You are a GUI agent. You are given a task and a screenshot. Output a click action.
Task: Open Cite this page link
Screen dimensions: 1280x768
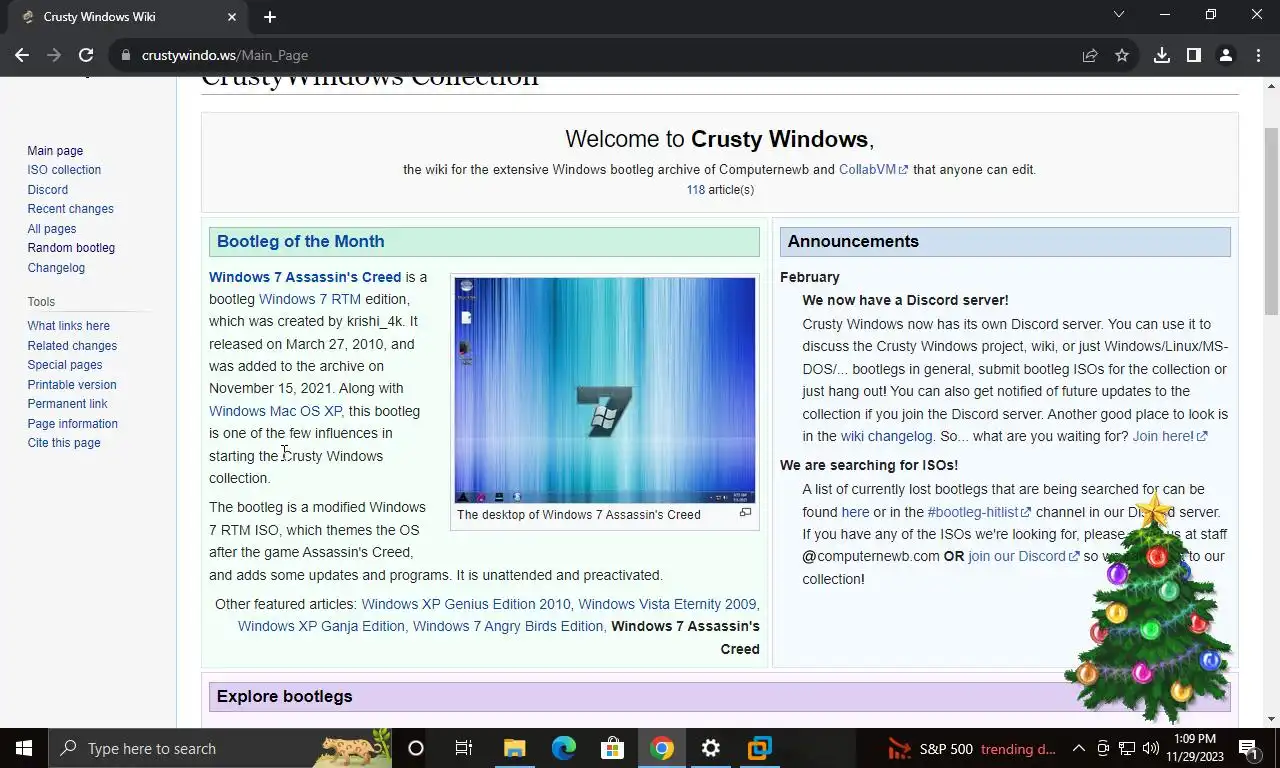(64, 443)
